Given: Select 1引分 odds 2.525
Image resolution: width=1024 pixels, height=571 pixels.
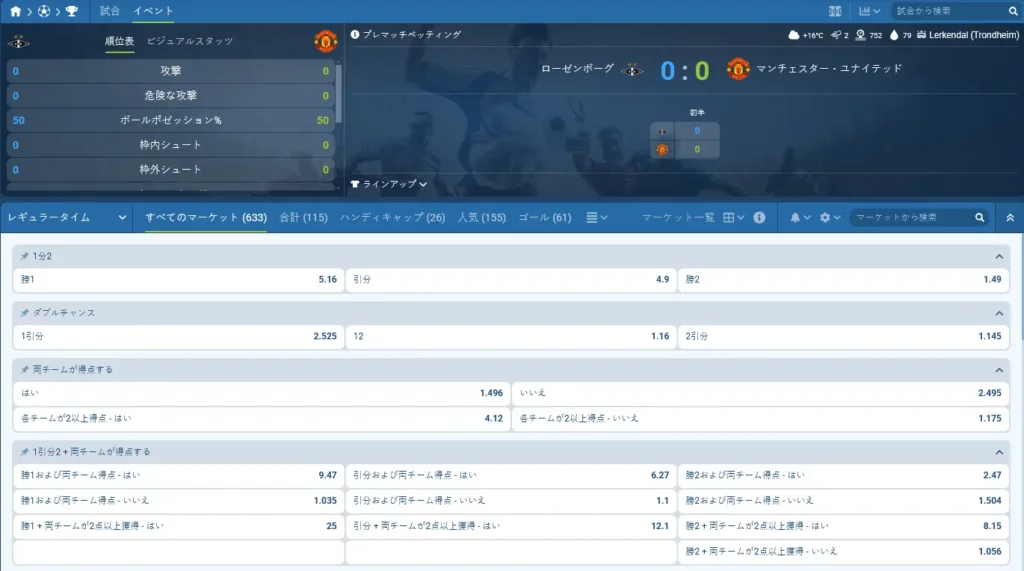Looking at the screenshot, I should (x=178, y=336).
